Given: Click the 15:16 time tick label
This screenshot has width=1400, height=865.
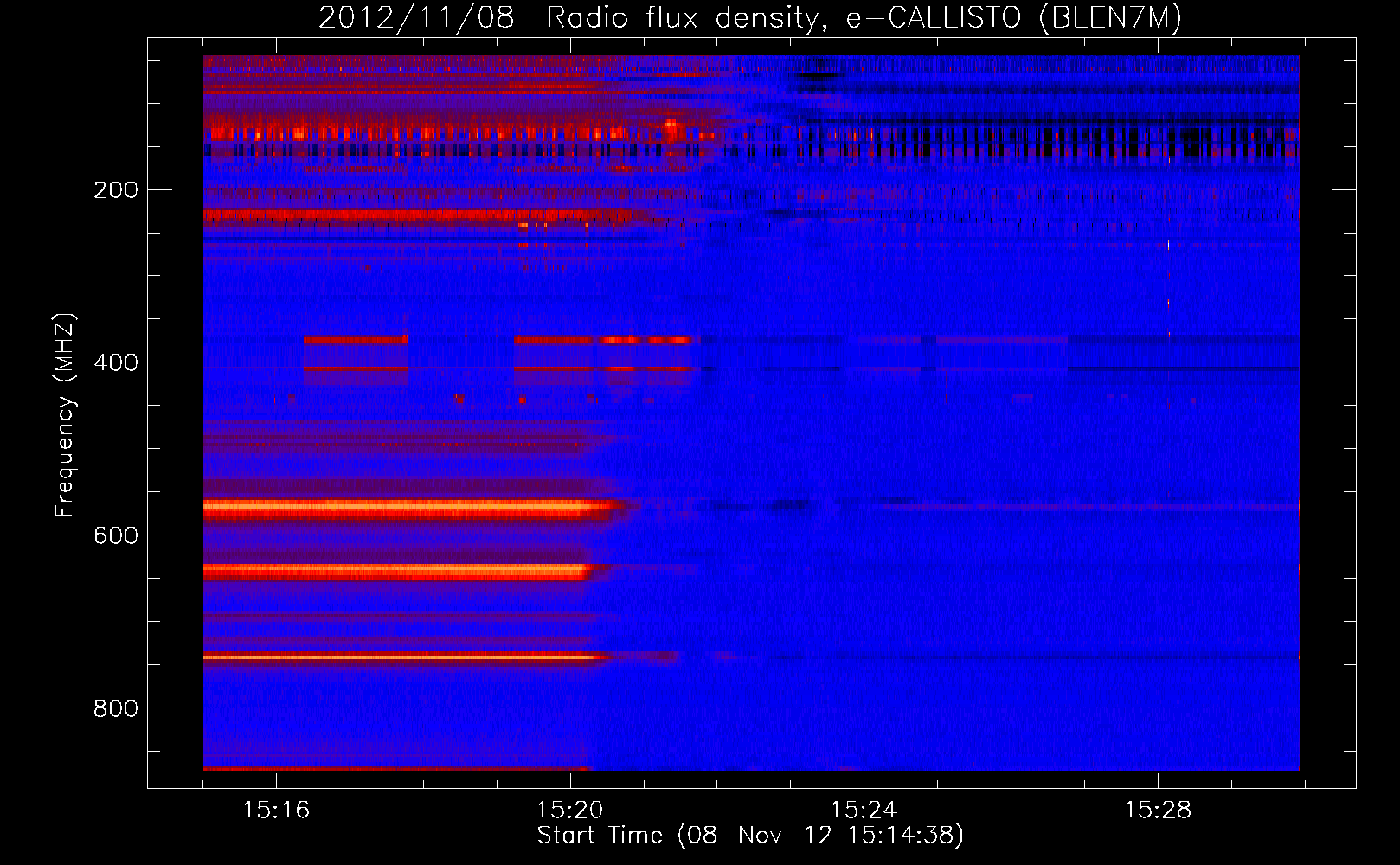Looking at the screenshot, I should click(276, 810).
